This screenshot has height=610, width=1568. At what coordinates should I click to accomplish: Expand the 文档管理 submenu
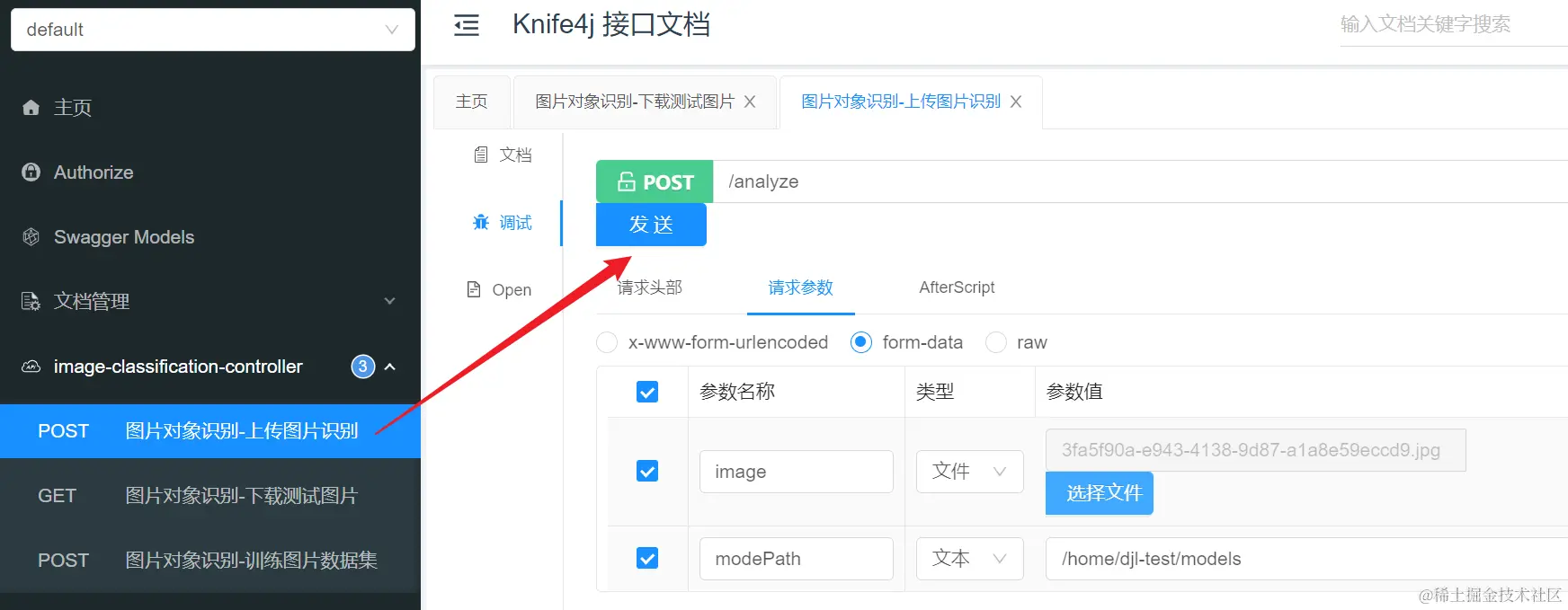tap(390, 302)
